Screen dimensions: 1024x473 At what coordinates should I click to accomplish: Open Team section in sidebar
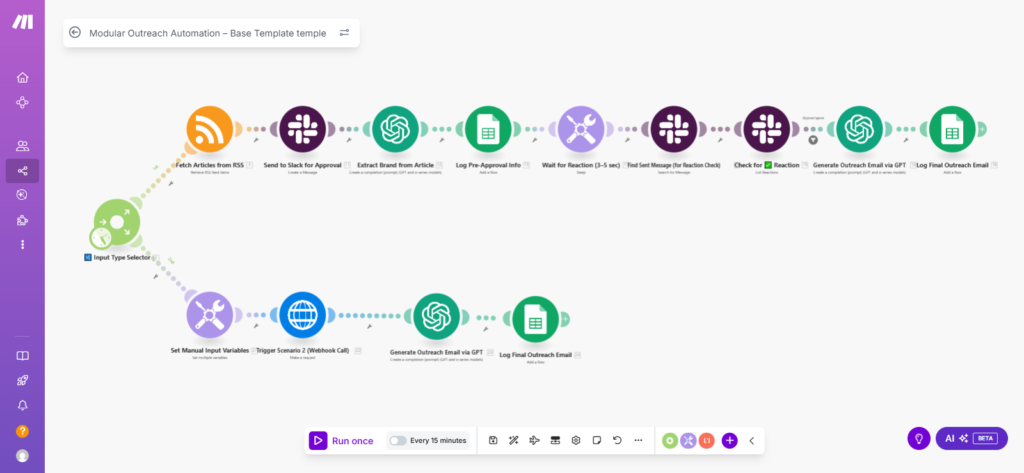22,146
